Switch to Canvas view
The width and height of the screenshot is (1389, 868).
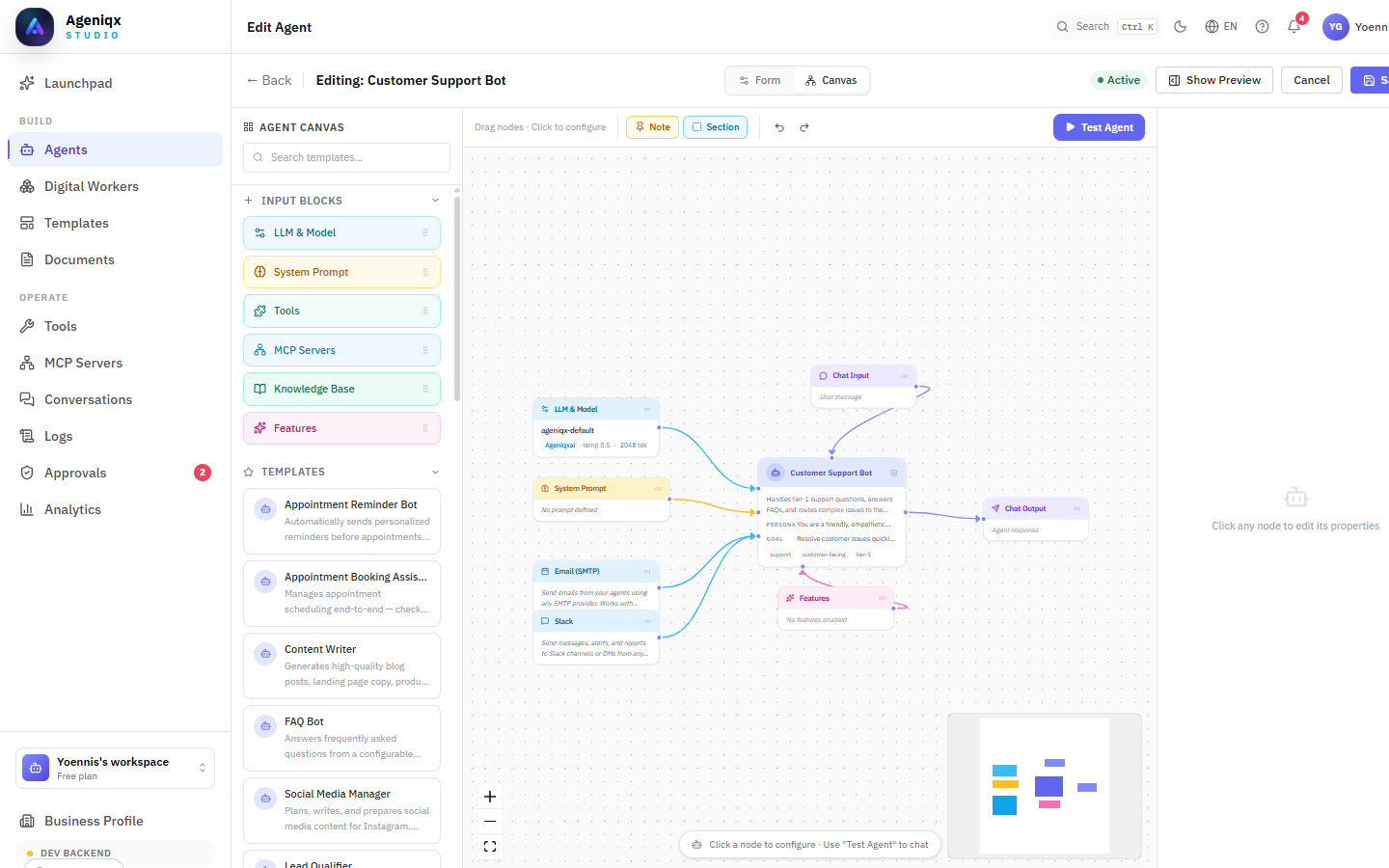pyautogui.click(x=831, y=80)
